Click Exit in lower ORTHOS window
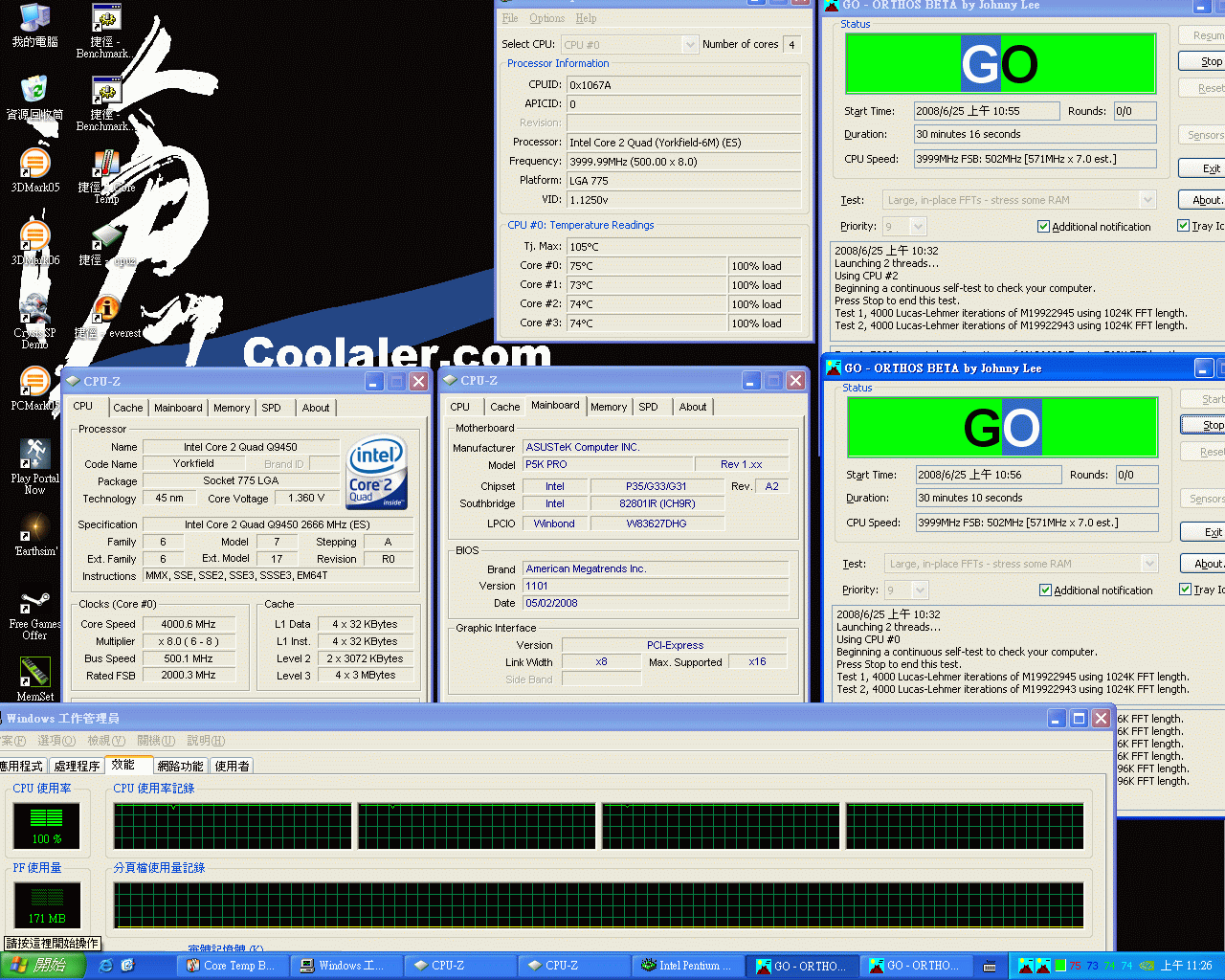The width and height of the screenshot is (1225, 980). (x=1204, y=532)
